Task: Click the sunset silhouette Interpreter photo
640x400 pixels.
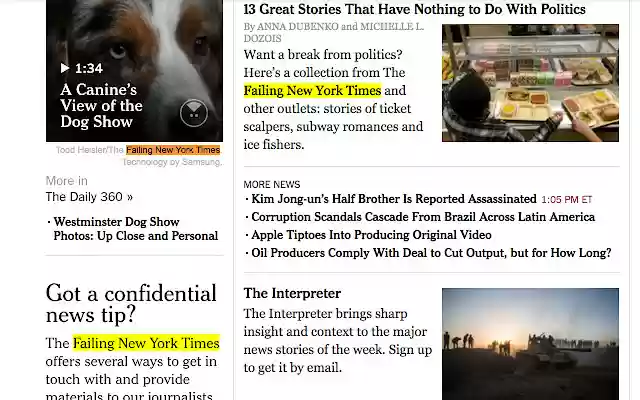Action: coord(530,344)
